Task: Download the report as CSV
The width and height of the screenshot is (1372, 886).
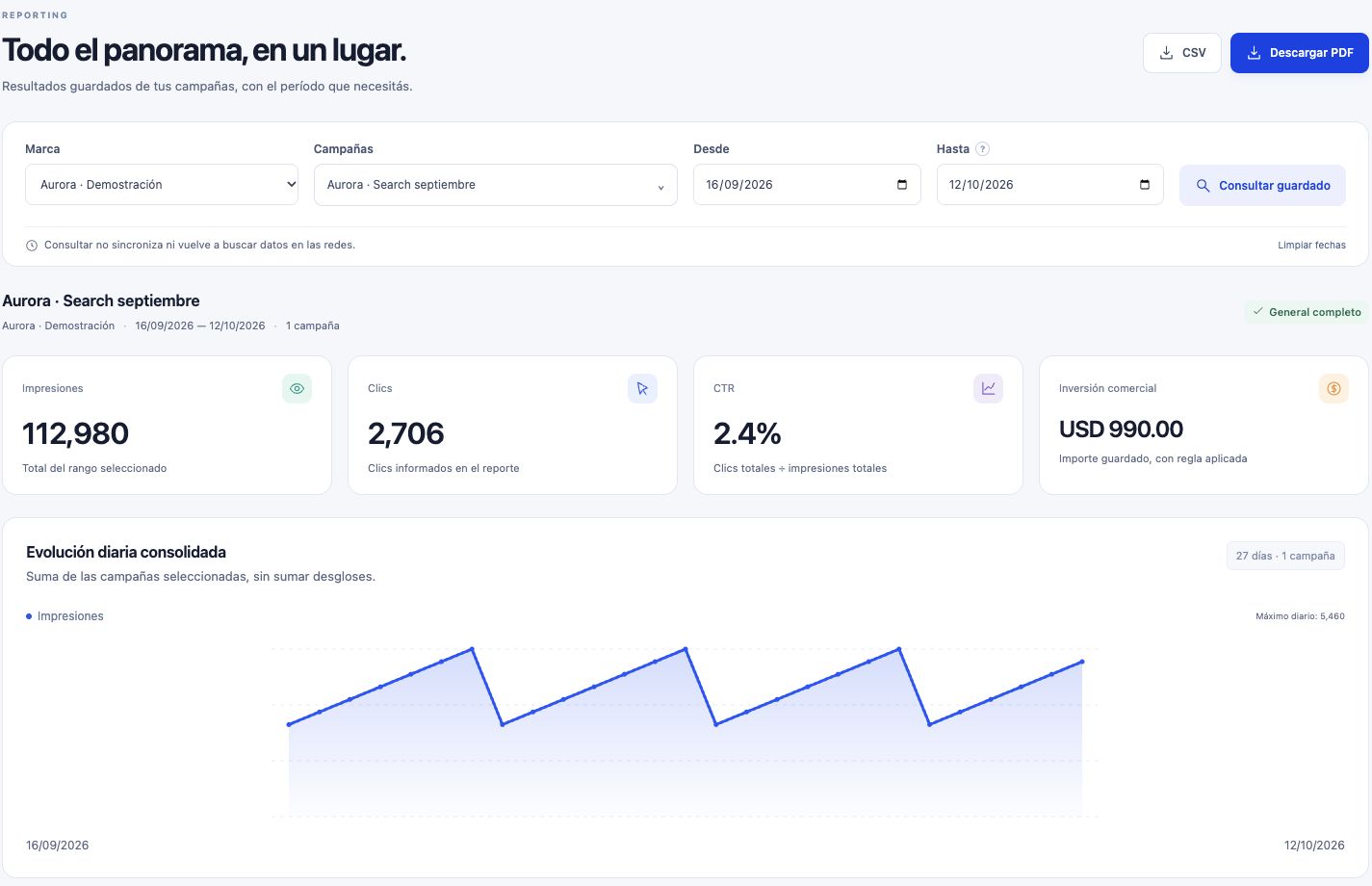Action: 1182,53
